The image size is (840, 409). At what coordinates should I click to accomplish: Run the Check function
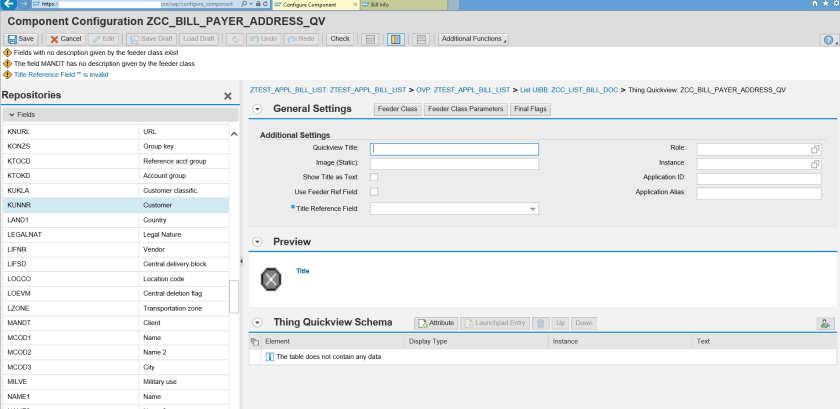[340, 39]
